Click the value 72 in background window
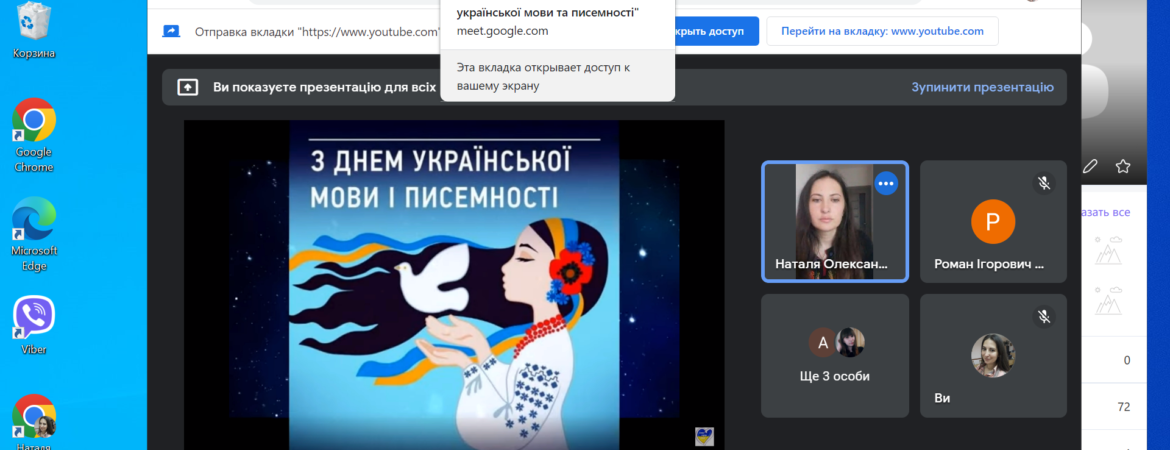Image resolution: width=1170 pixels, height=450 pixels. coord(1124,407)
